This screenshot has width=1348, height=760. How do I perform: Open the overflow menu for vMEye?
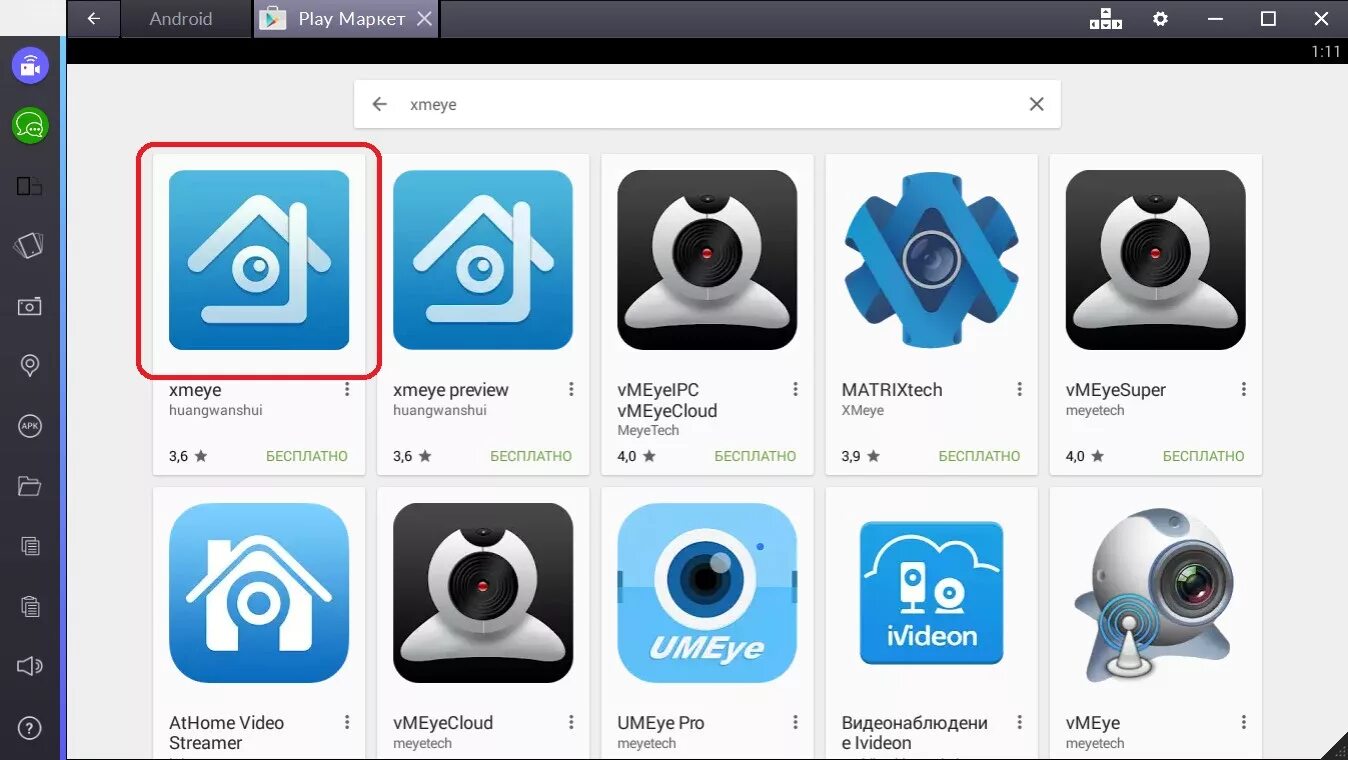click(1243, 722)
